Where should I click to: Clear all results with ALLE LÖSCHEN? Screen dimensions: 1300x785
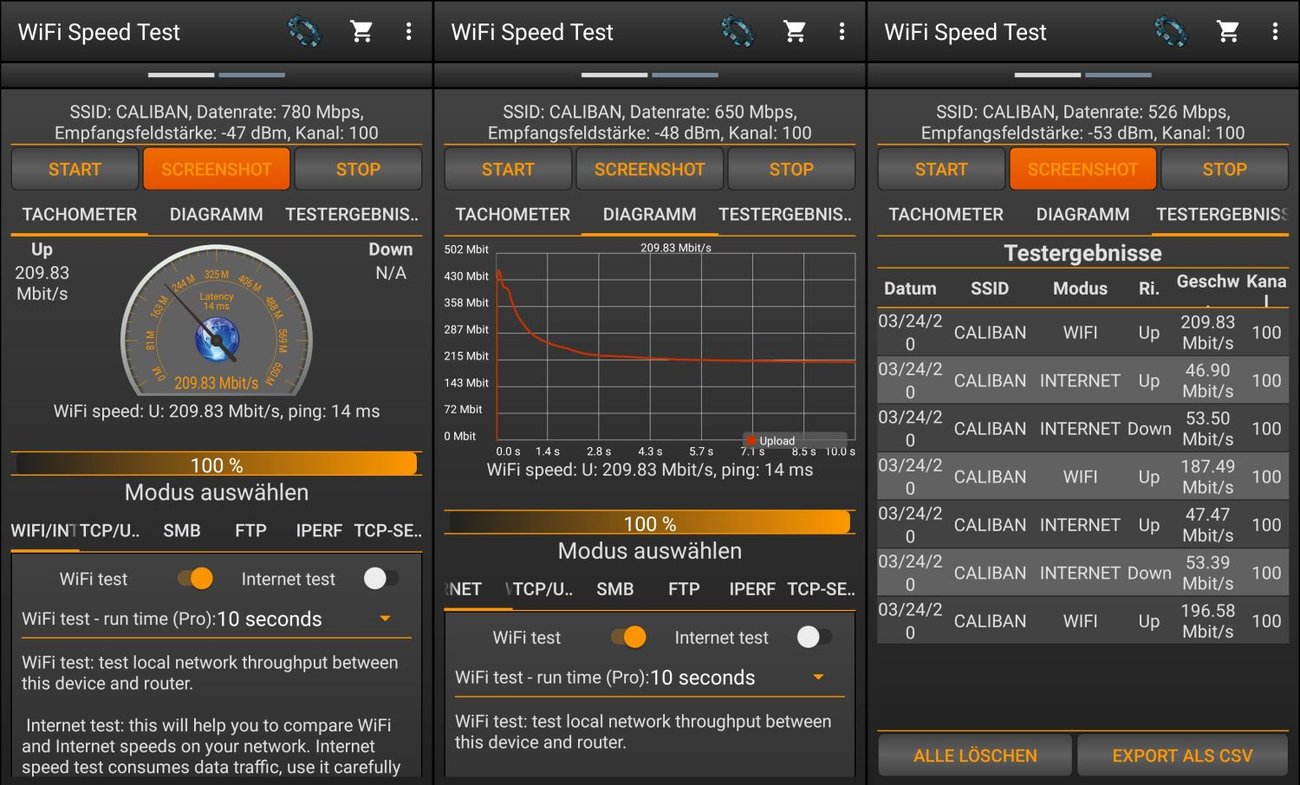974,755
